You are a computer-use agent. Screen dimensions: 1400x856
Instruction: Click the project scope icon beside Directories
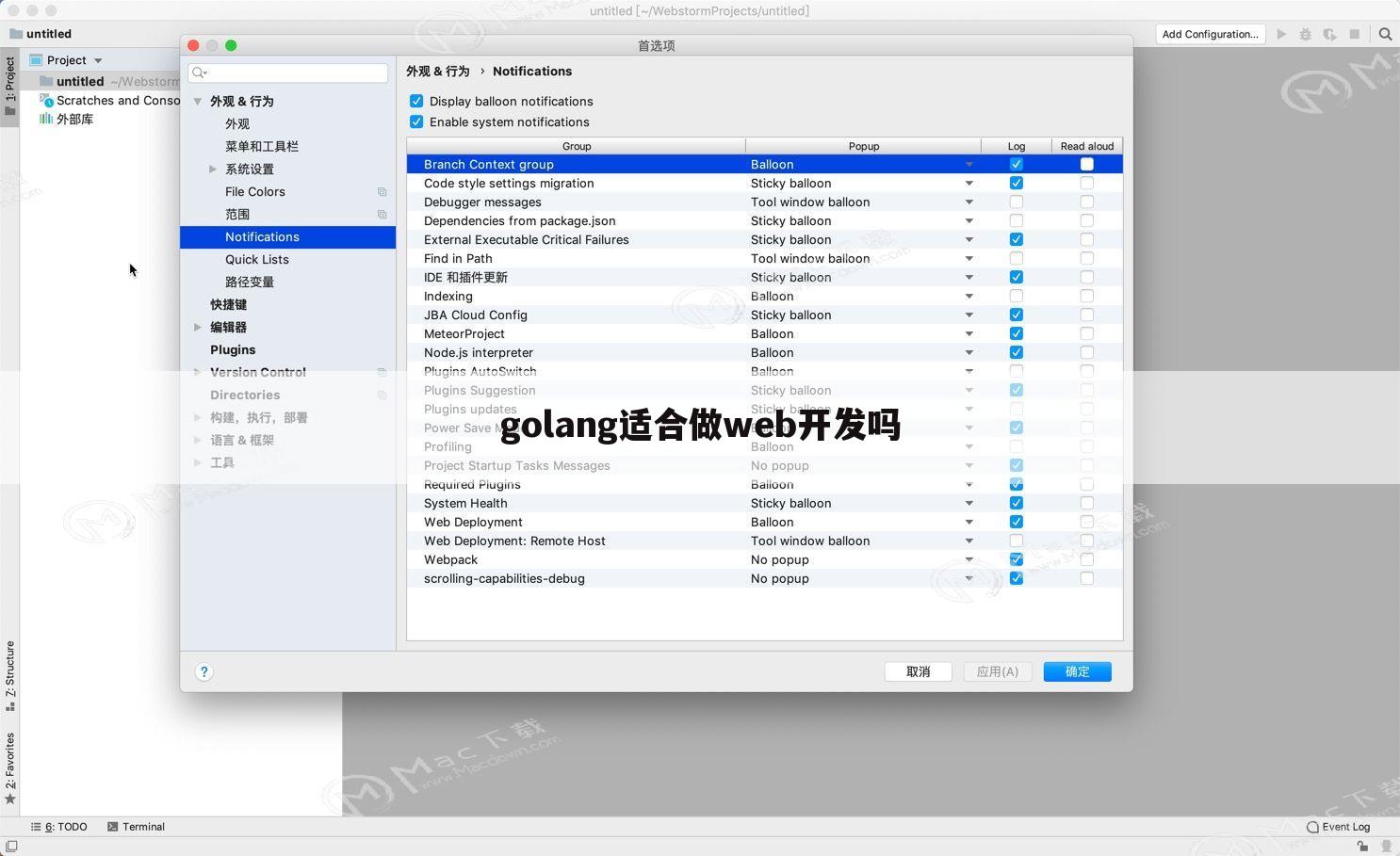point(382,396)
